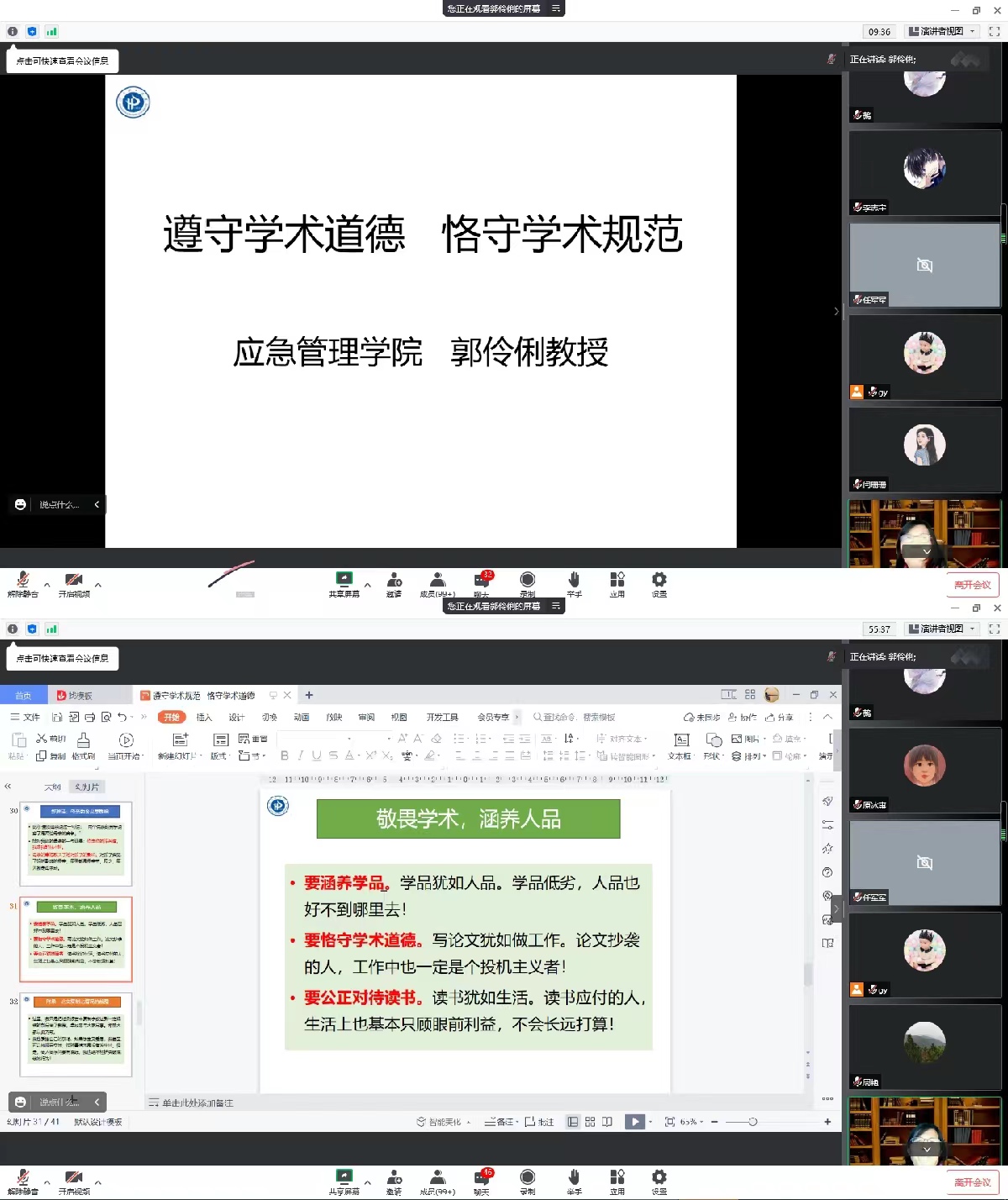The image size is (1008, 1200).
Task: Unmute the microphone in the upper meeting window
Action: pyautogui.click(x=23, y=581)
